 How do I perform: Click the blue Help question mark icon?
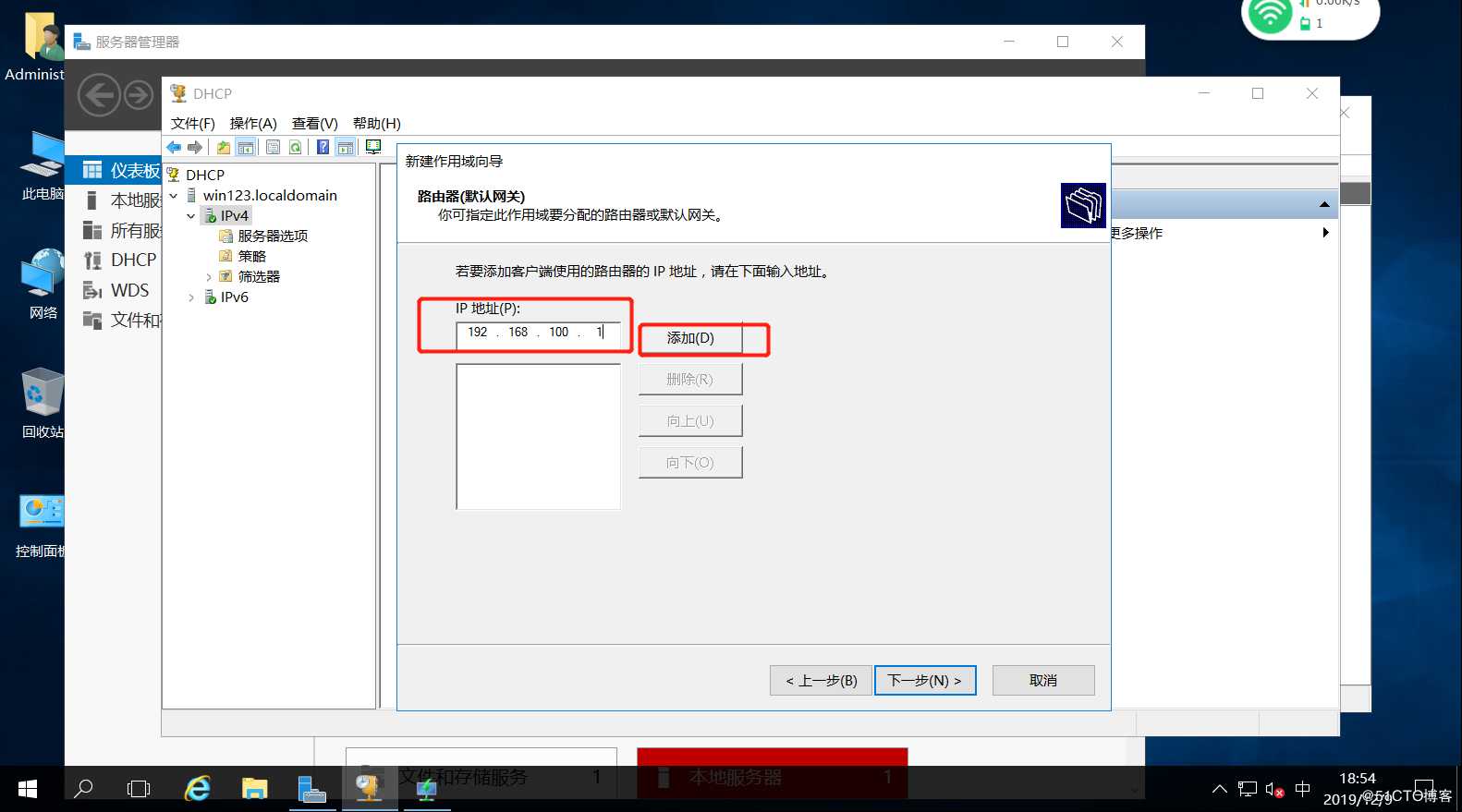323,147
